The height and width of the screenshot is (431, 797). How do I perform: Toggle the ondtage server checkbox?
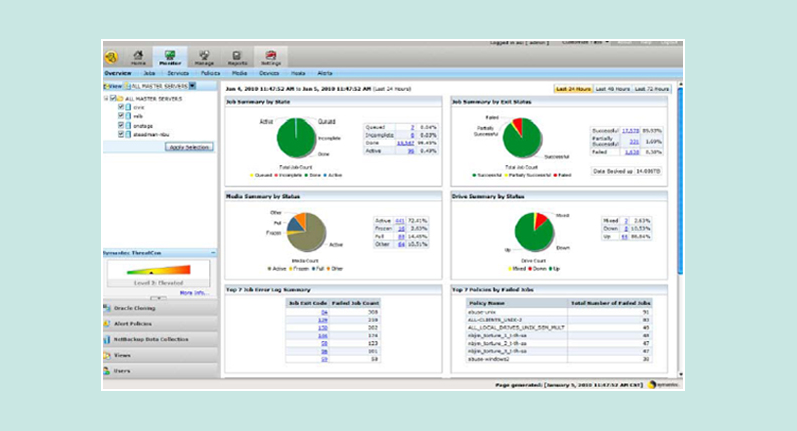(x=121, y=126)
